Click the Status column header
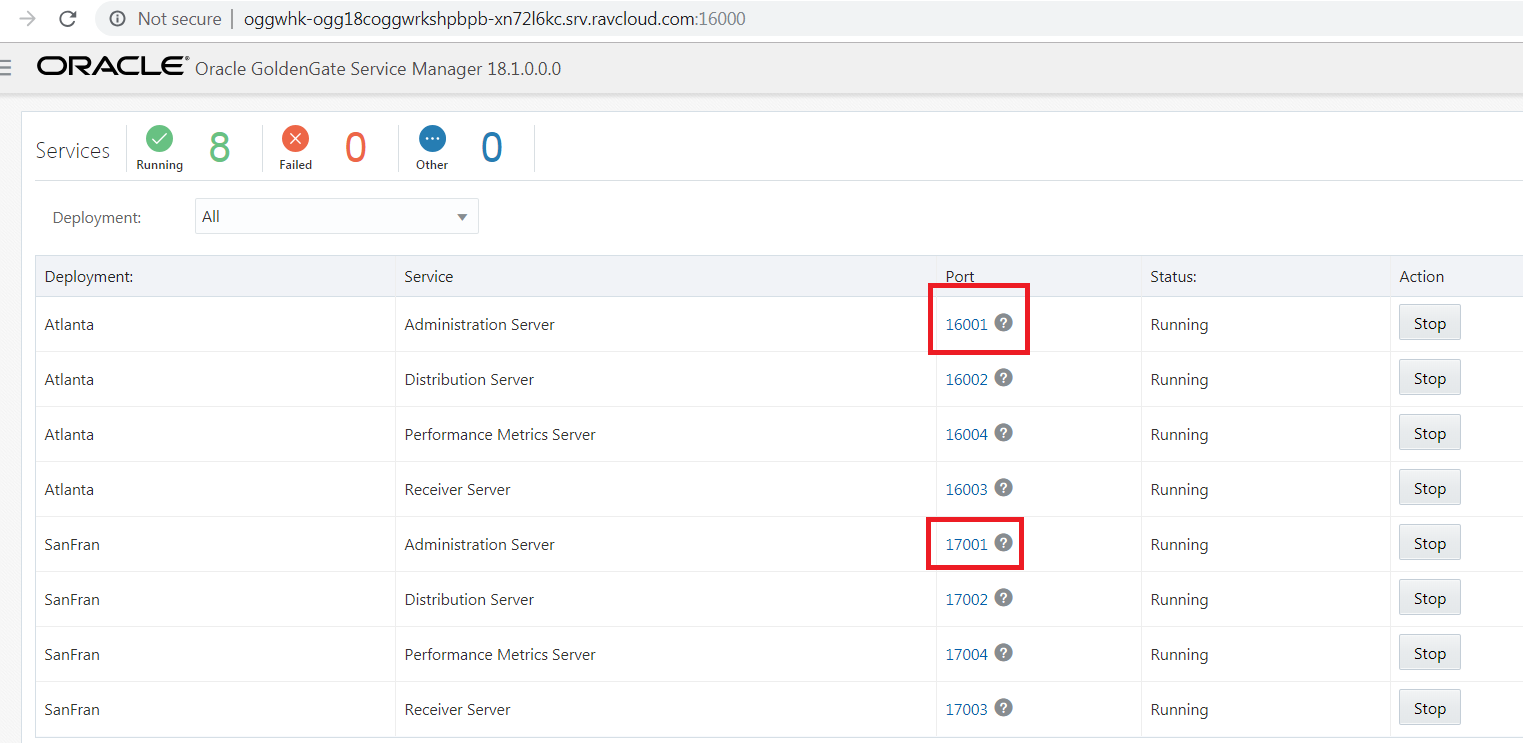Viewport: 1523px width, 743px height. click(x=1174, y=277)
